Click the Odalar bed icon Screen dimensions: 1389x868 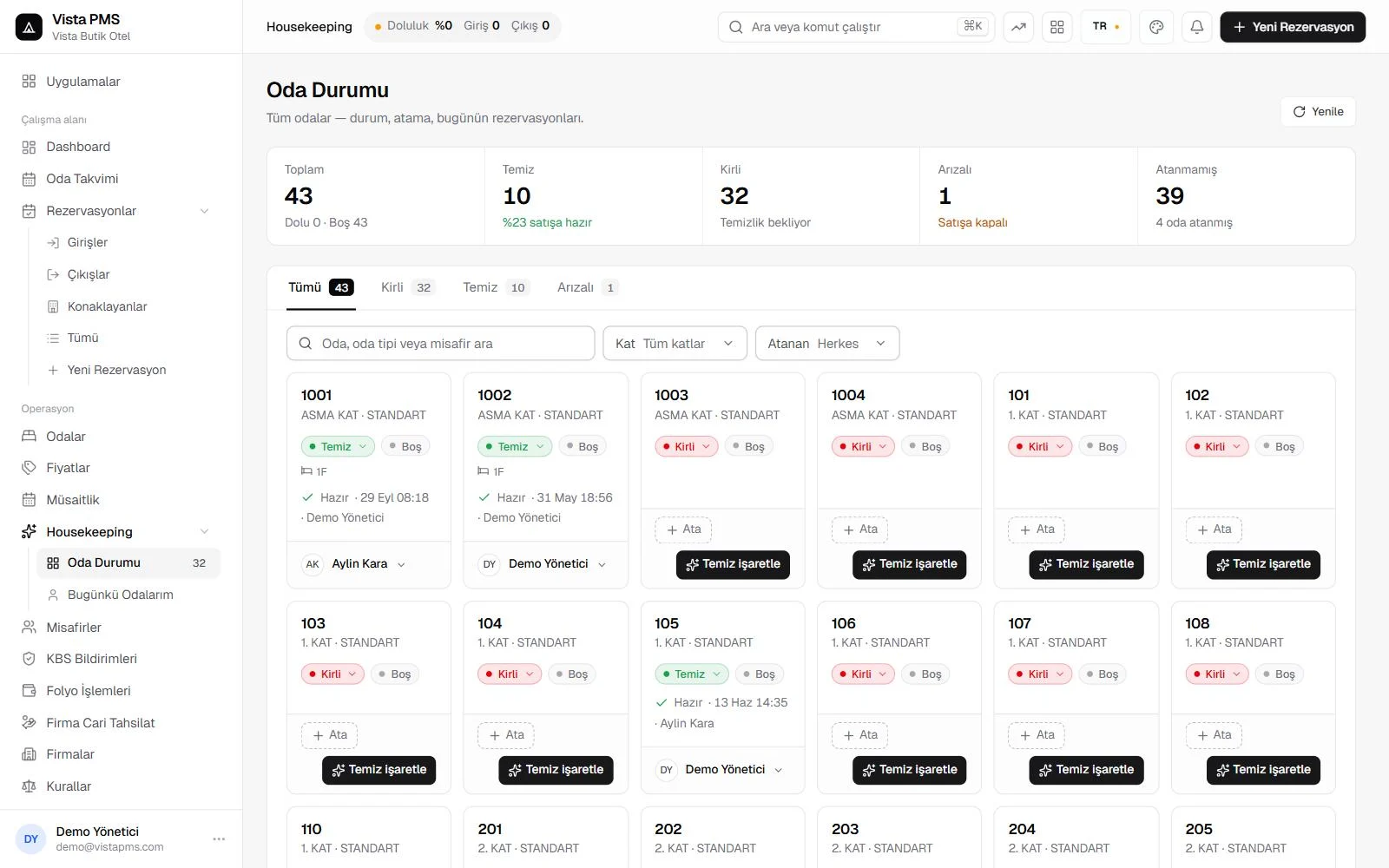click(29, 437)
